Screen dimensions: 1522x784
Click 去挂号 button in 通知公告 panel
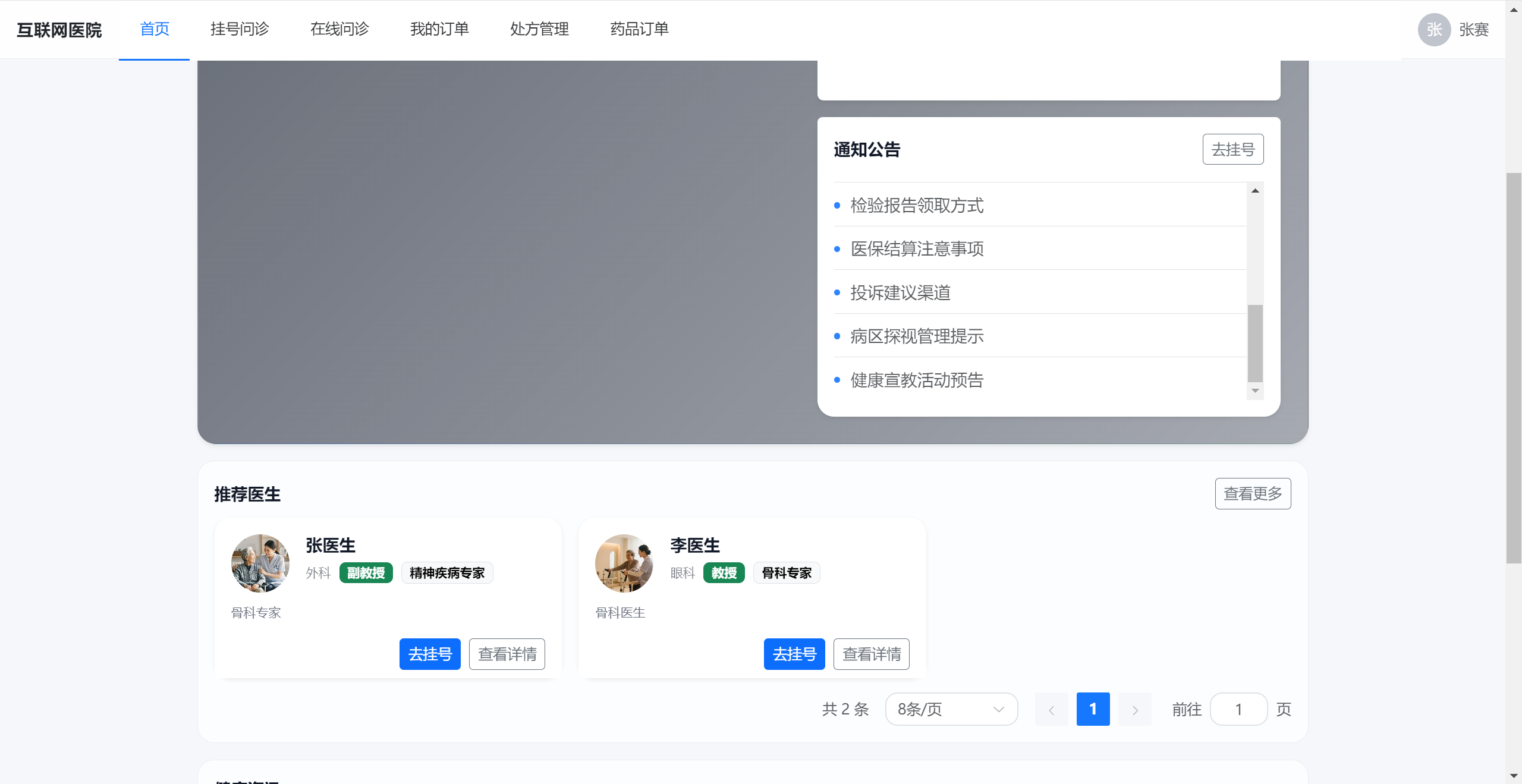pos(1232,149)
